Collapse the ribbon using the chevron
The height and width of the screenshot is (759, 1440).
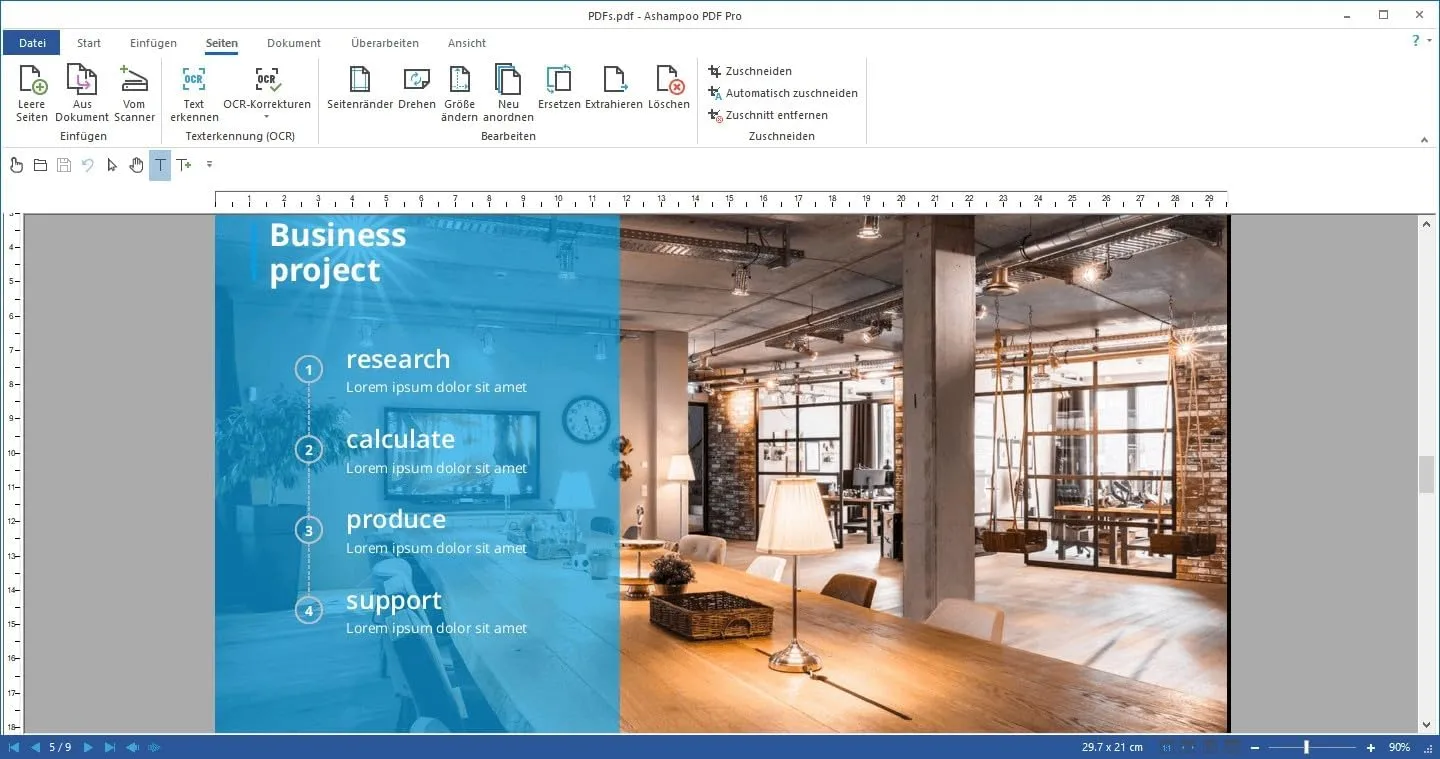pyautogui.click(x=1424, y=140)
